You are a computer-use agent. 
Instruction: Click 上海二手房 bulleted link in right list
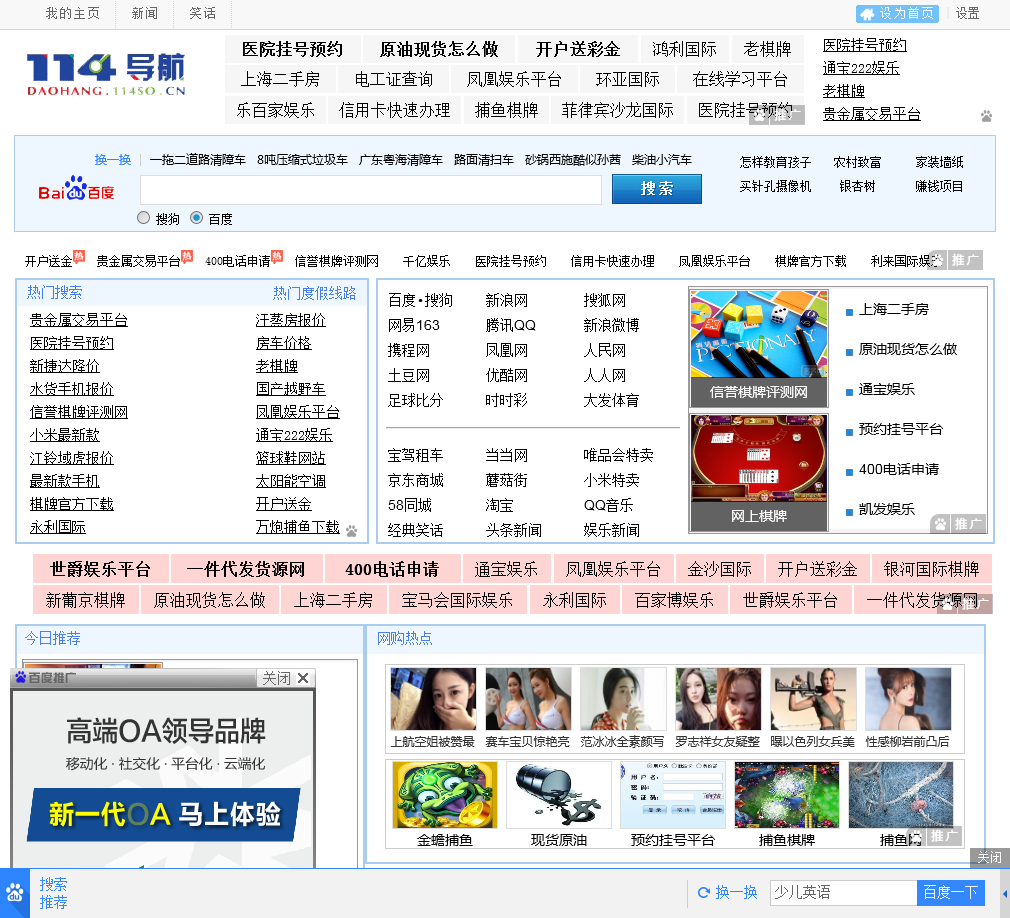tap(893, 310)
